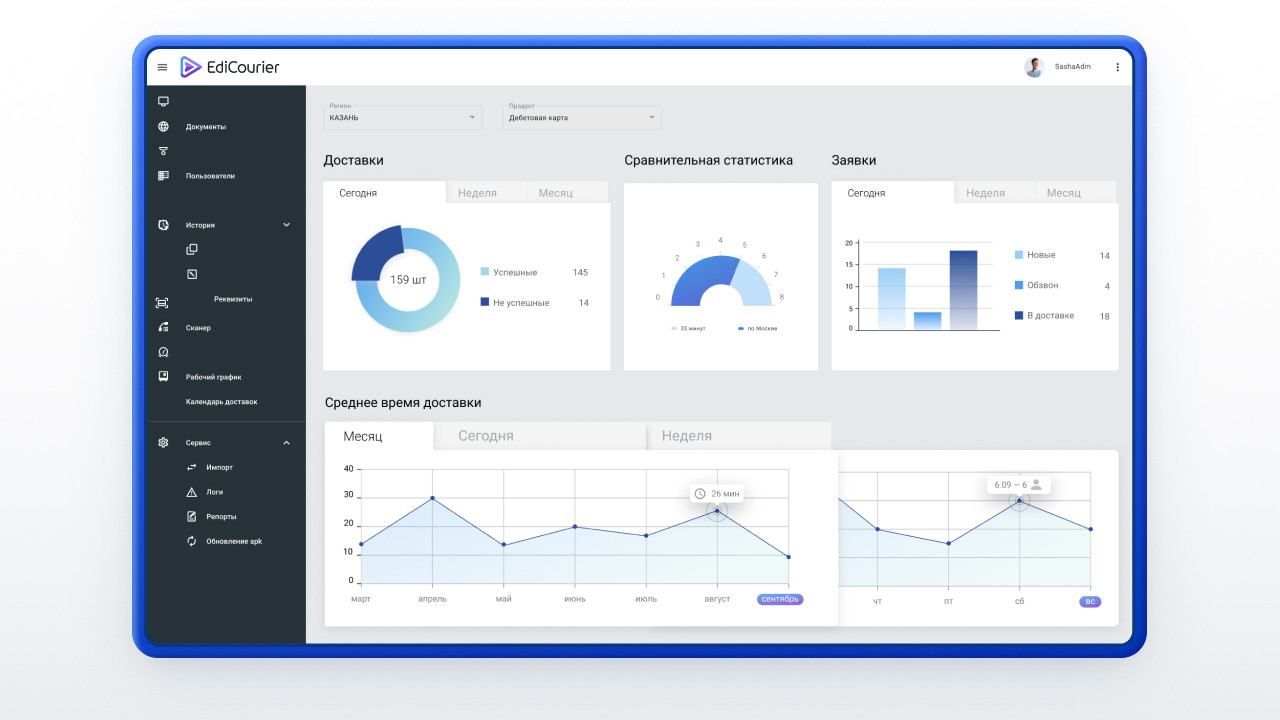1280x720 pixels.
Task: Click the 159 шт donut chart center
Action: tap(407, 279)
